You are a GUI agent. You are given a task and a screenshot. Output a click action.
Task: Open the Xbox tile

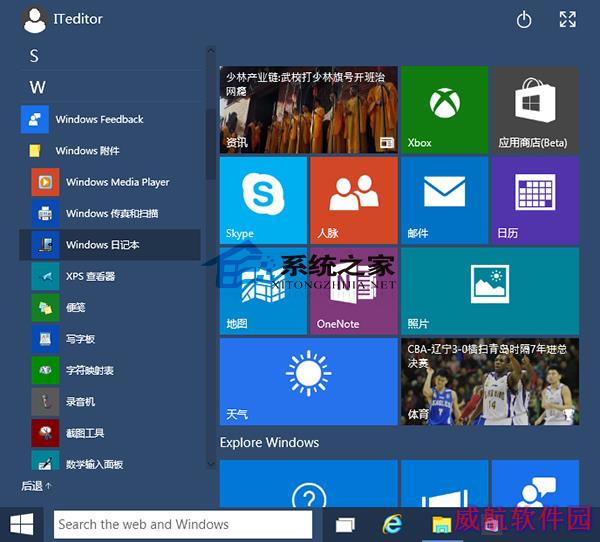(x=444, y=110)
